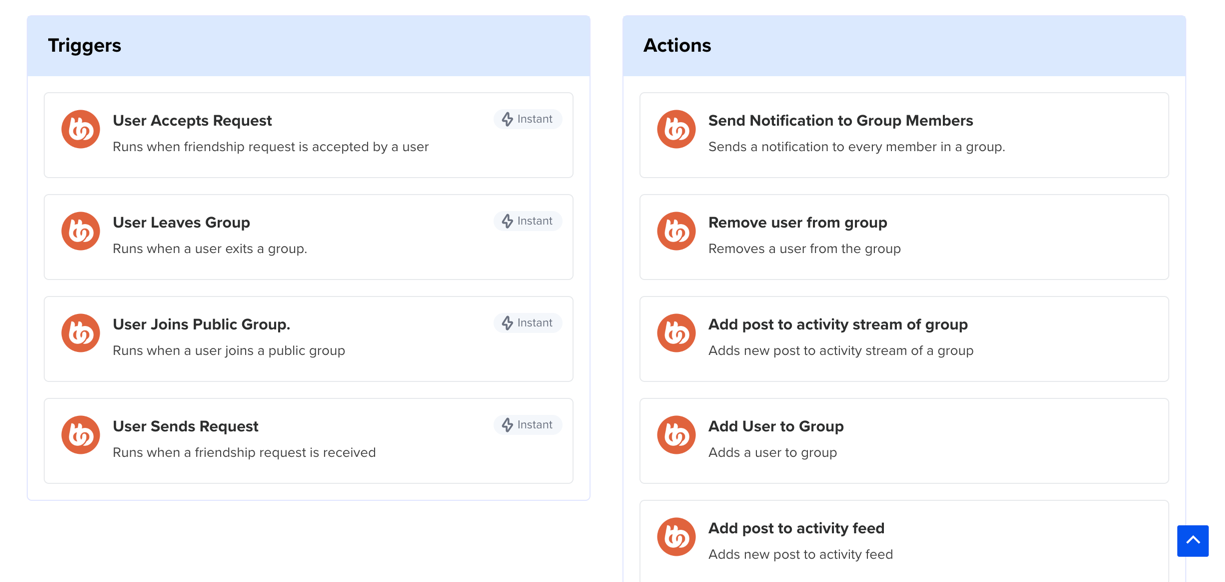1225x582 pixels.
Task: Click icon beside Send Notification to Group Members
Action: tap(676, 129)
